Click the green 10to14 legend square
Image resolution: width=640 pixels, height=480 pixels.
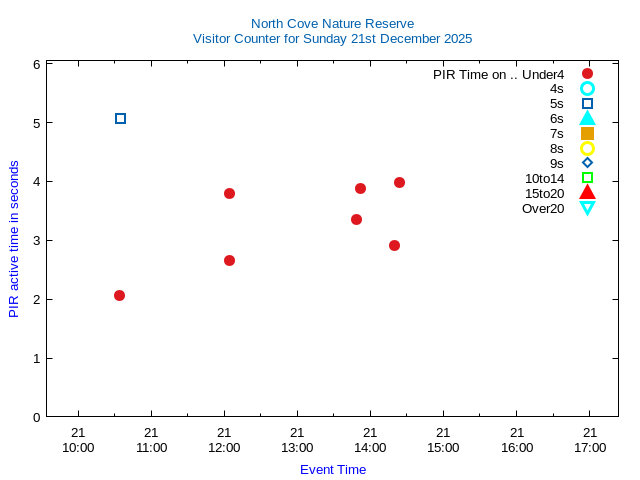(587, 178)
